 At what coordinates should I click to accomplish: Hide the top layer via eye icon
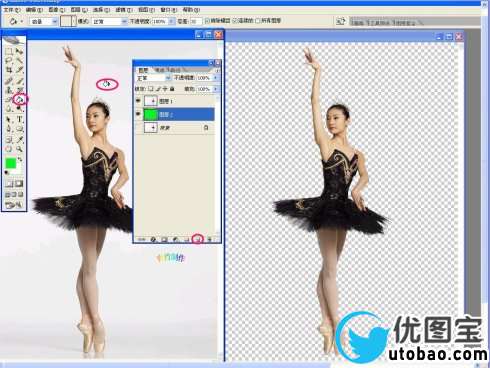click(x=138, y=101)
